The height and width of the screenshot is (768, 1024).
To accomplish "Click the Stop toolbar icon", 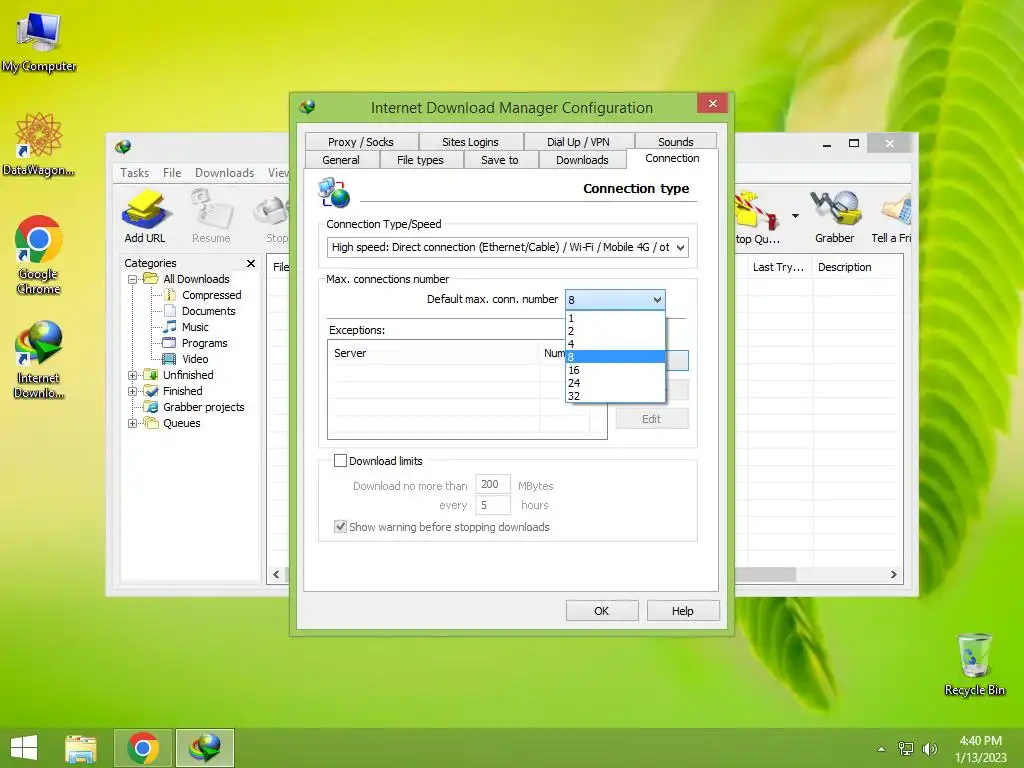I will tap(274, 216).
